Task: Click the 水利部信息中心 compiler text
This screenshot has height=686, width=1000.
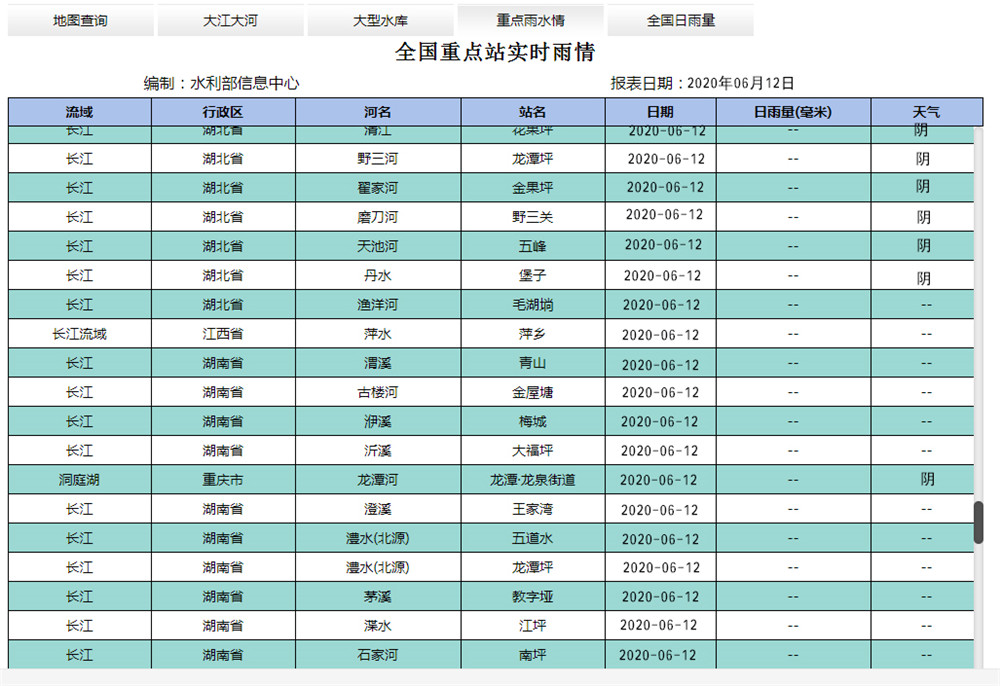Action: coord(244,84)
